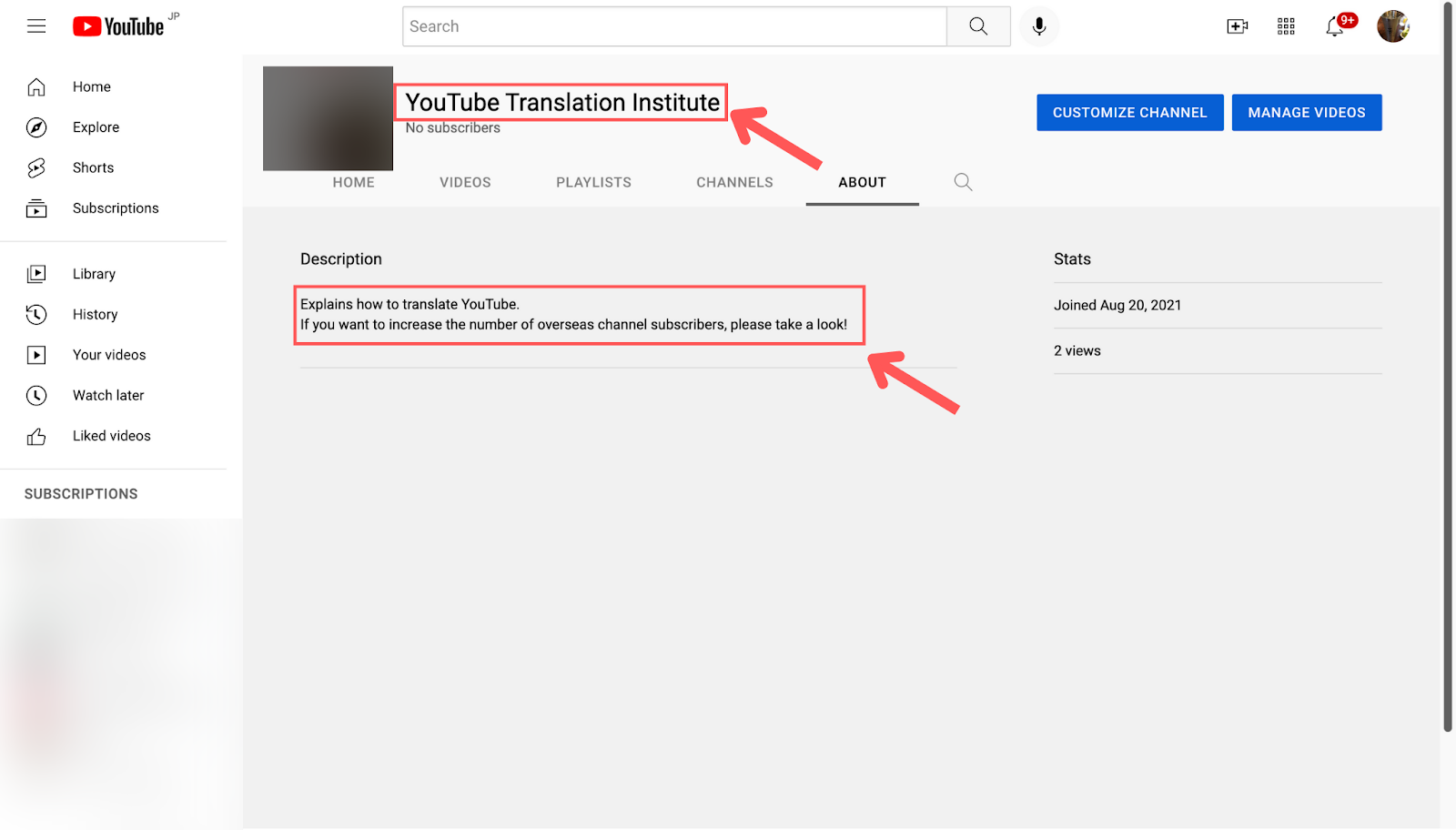The width and height of the screenshot is (1456, 830).
Task: Click the MANAGE VIDEOS button
Action: coord(1307,113)
